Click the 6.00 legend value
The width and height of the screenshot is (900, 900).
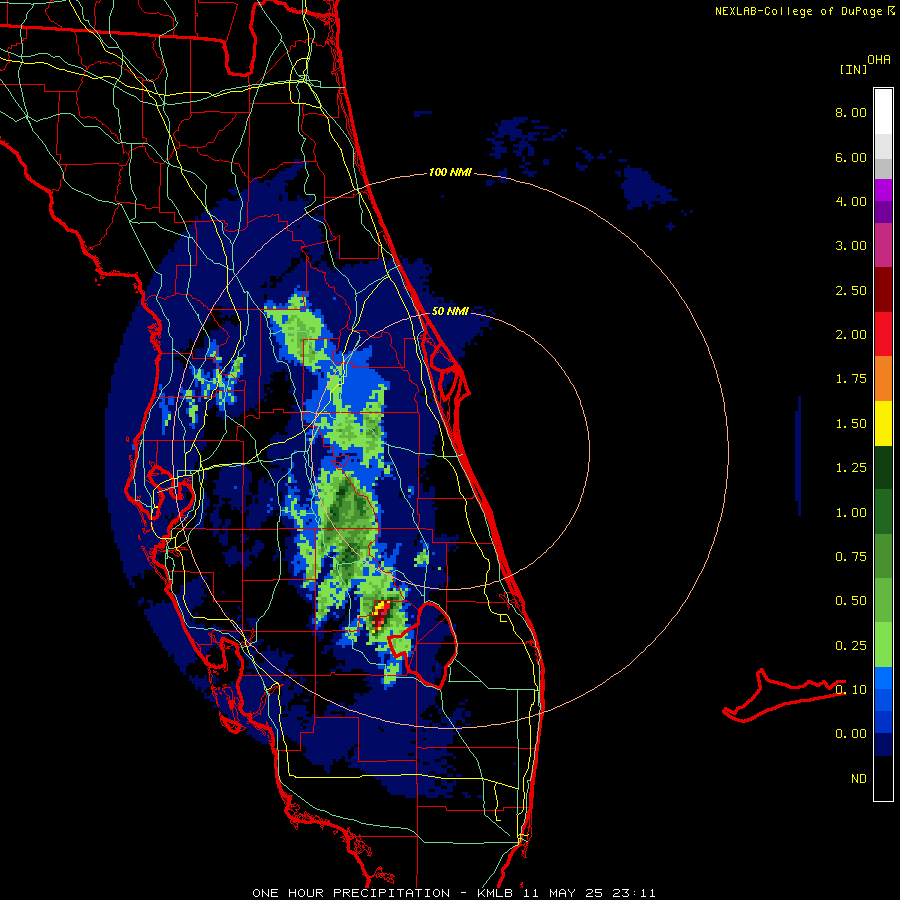coord(851,157)
